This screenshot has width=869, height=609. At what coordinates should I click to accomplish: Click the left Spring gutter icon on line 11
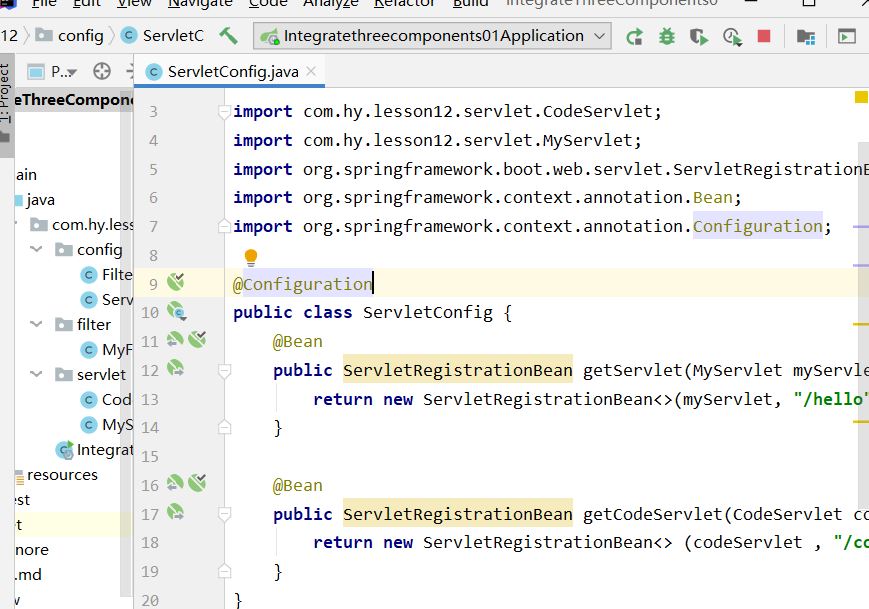click(x=175, y=339)
